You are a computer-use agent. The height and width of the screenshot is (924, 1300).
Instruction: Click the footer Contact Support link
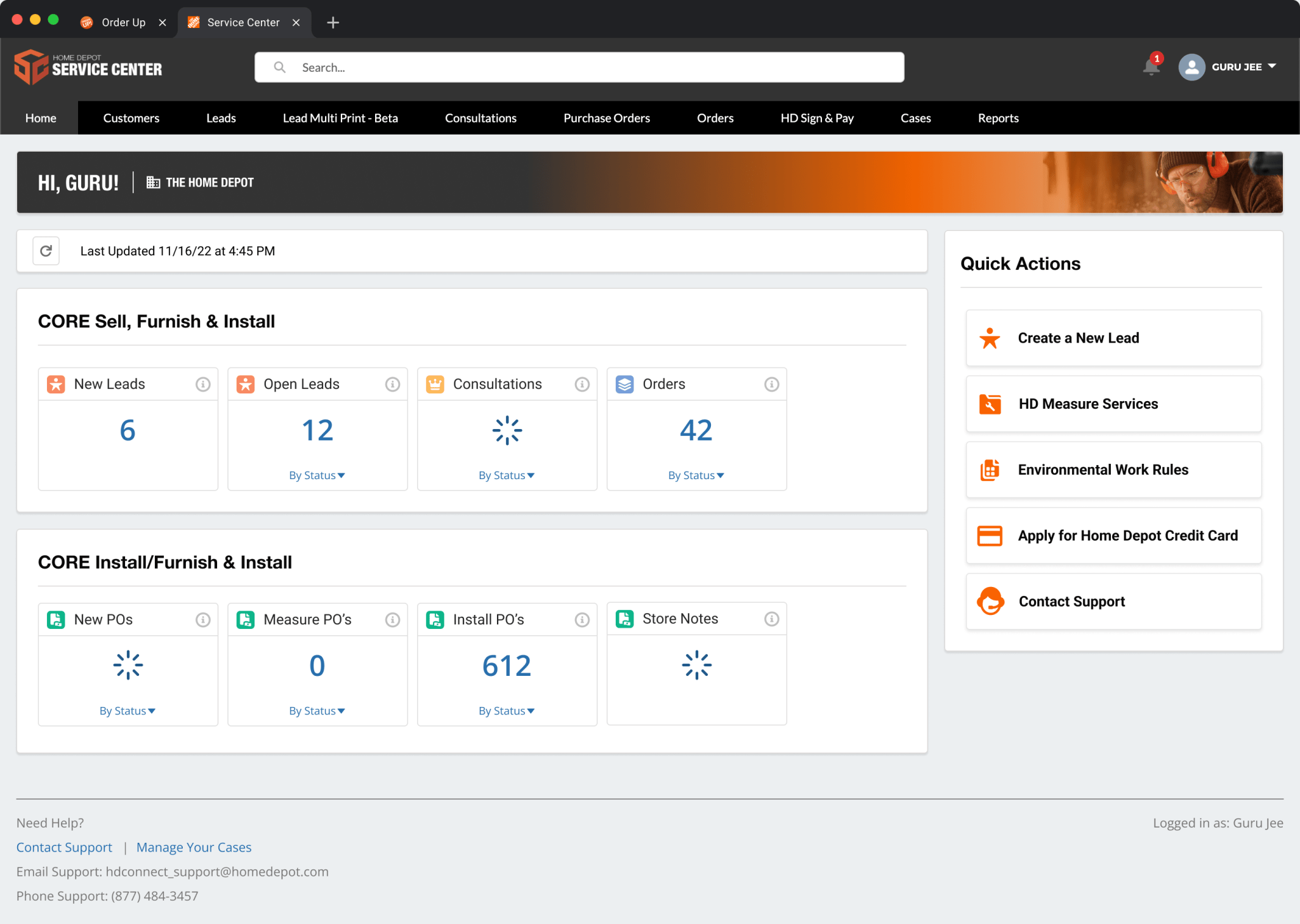[64, 847]
